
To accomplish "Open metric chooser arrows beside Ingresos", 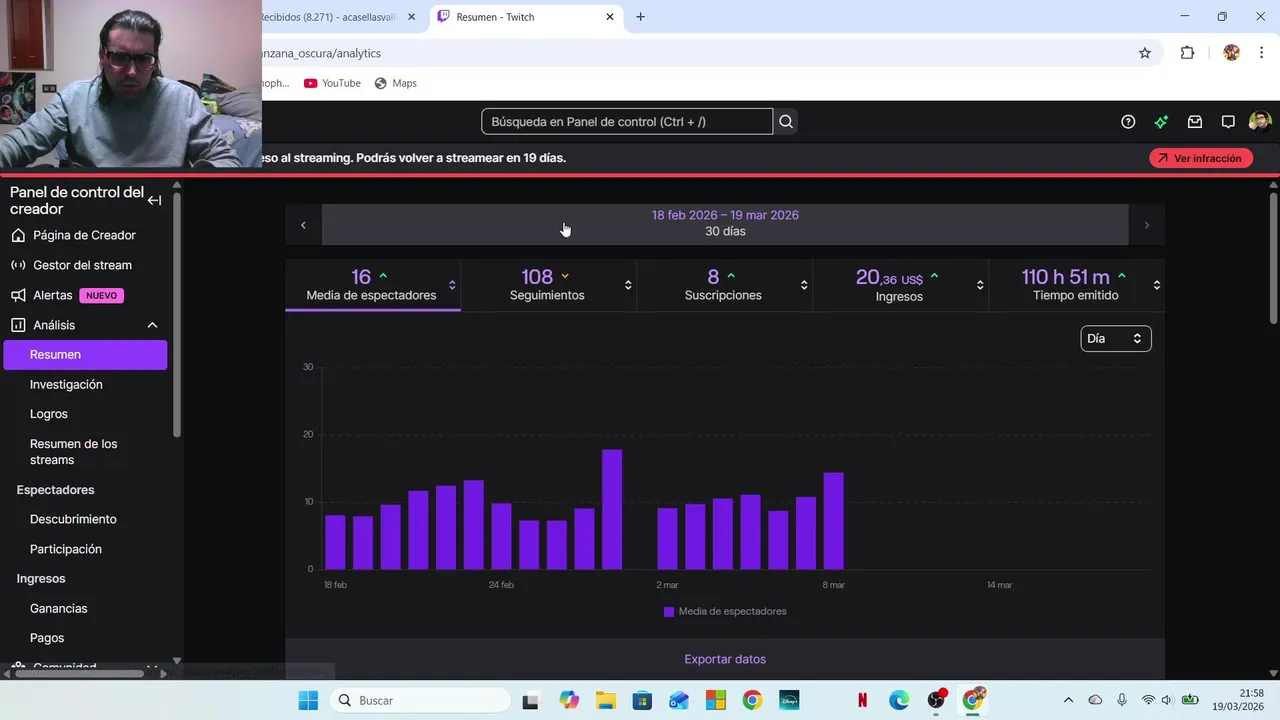I will pyautogui.click(x=980, y=285).
